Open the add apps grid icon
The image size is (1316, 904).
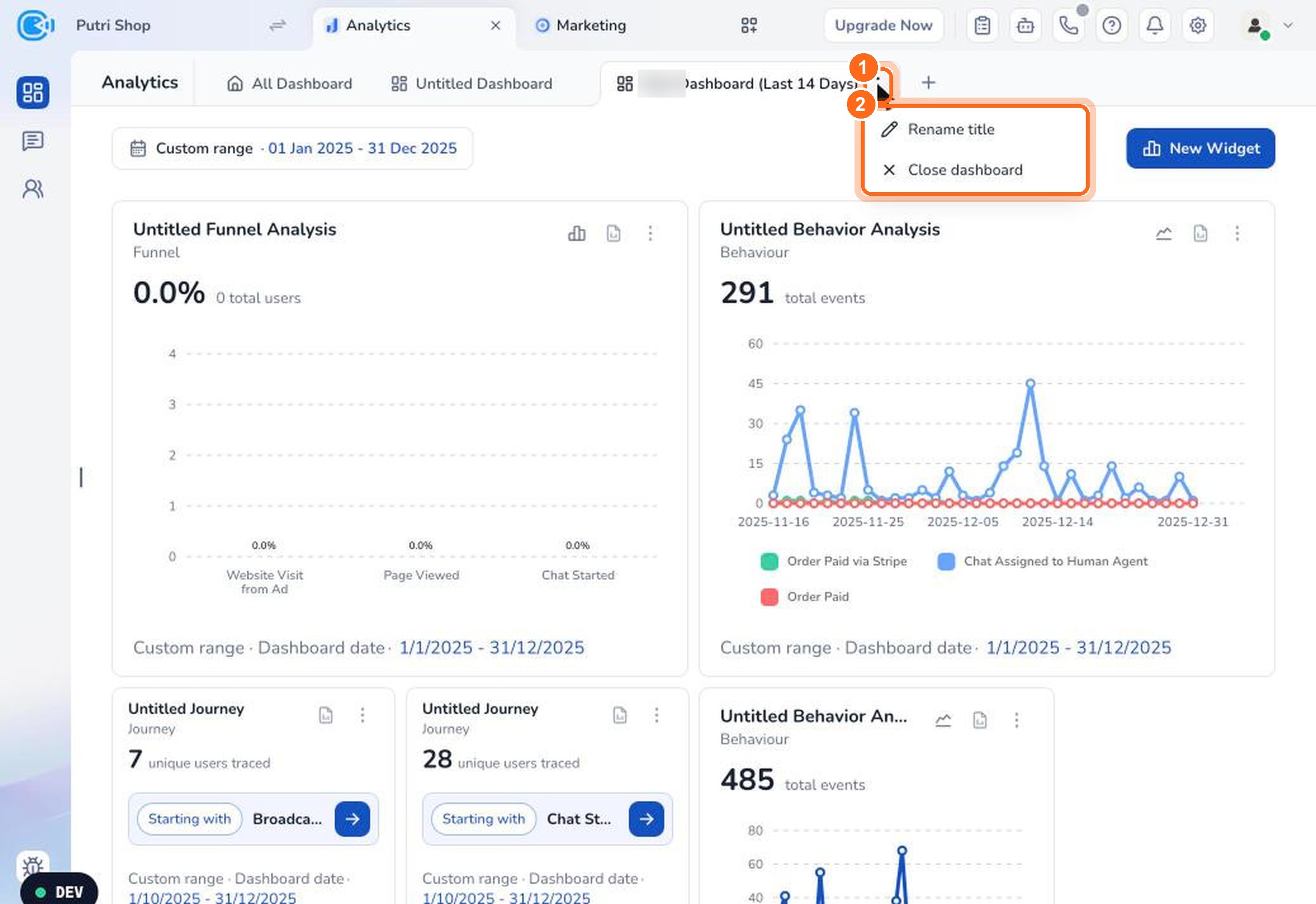749,25
